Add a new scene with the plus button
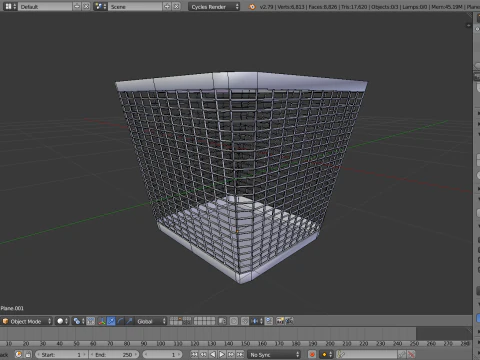480x360 pixels. 167,6
